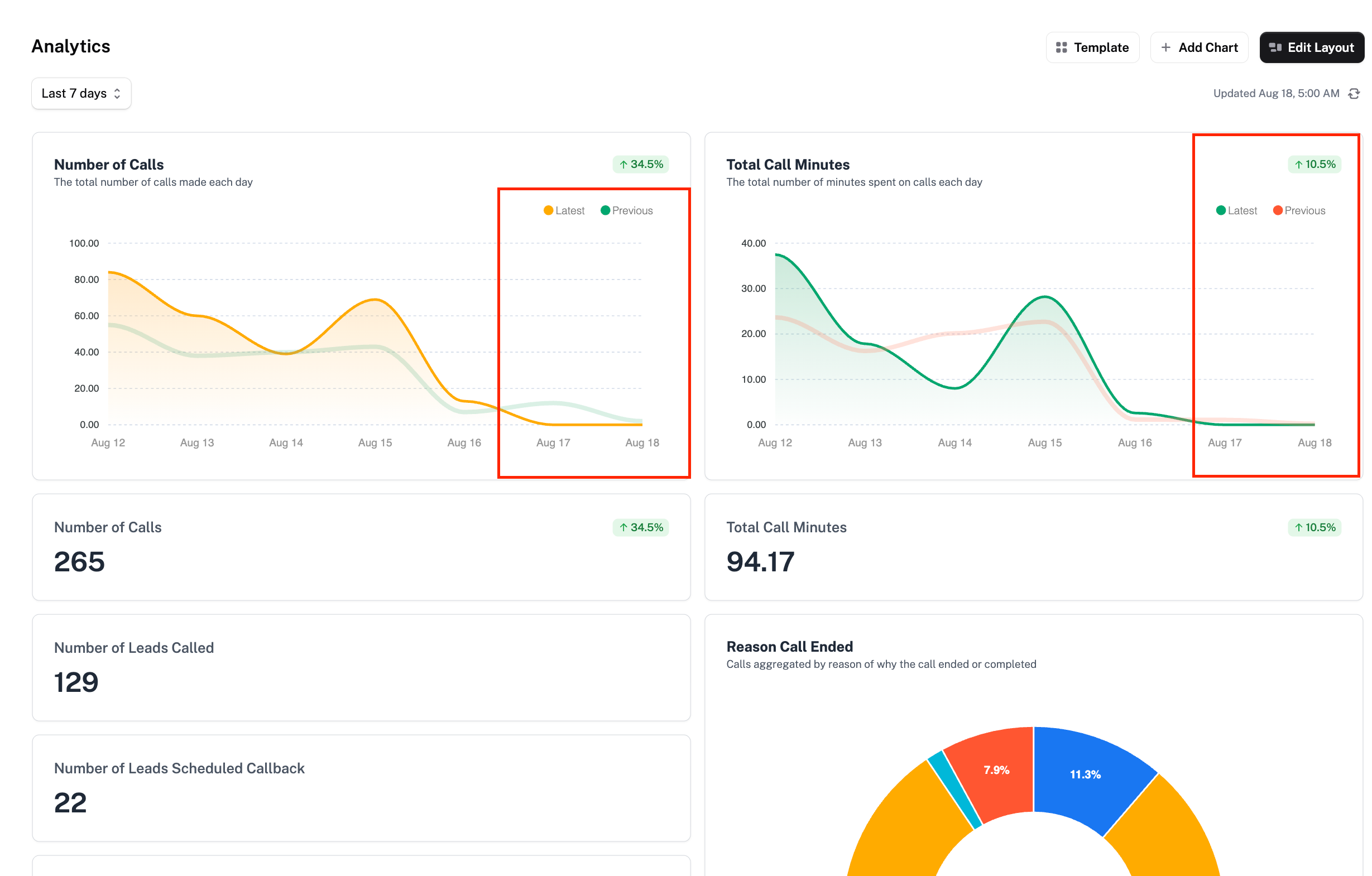Click the plus icon on Add Chart
The image size is (1372, 876).
pos(1165,47)
